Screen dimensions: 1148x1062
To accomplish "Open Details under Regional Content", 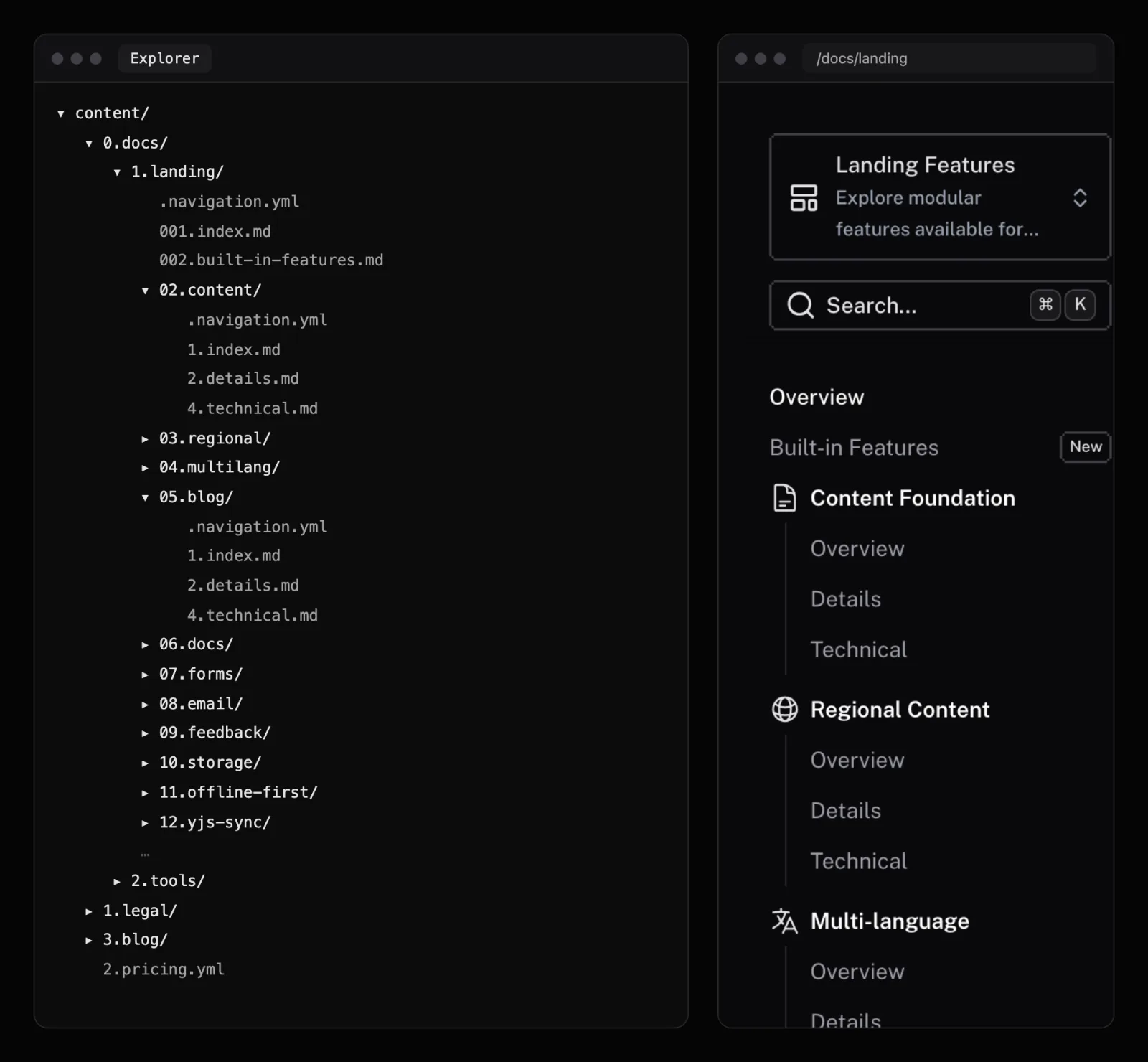I will [846, 811].
